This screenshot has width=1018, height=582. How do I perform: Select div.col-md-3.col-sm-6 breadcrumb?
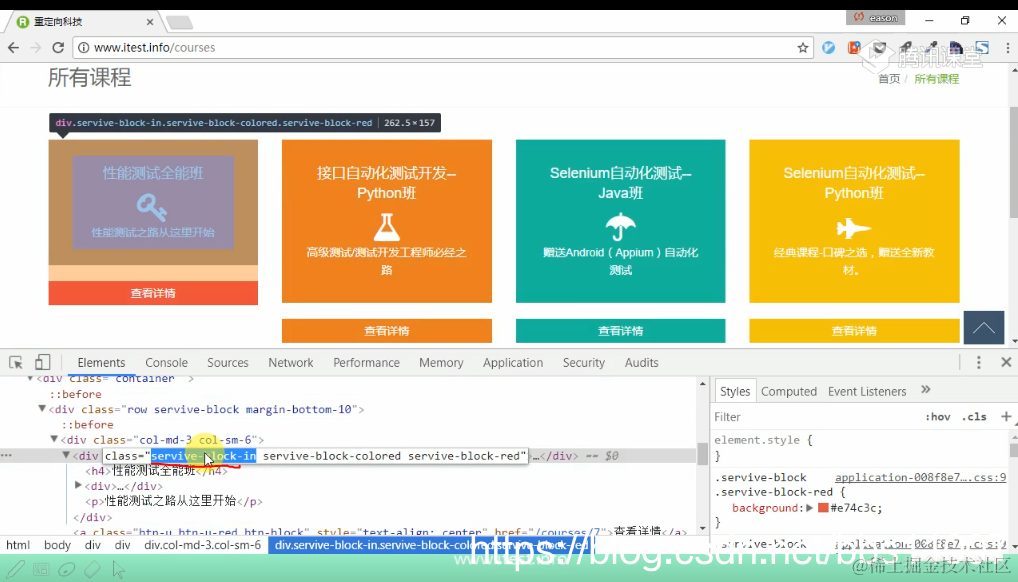203,545
